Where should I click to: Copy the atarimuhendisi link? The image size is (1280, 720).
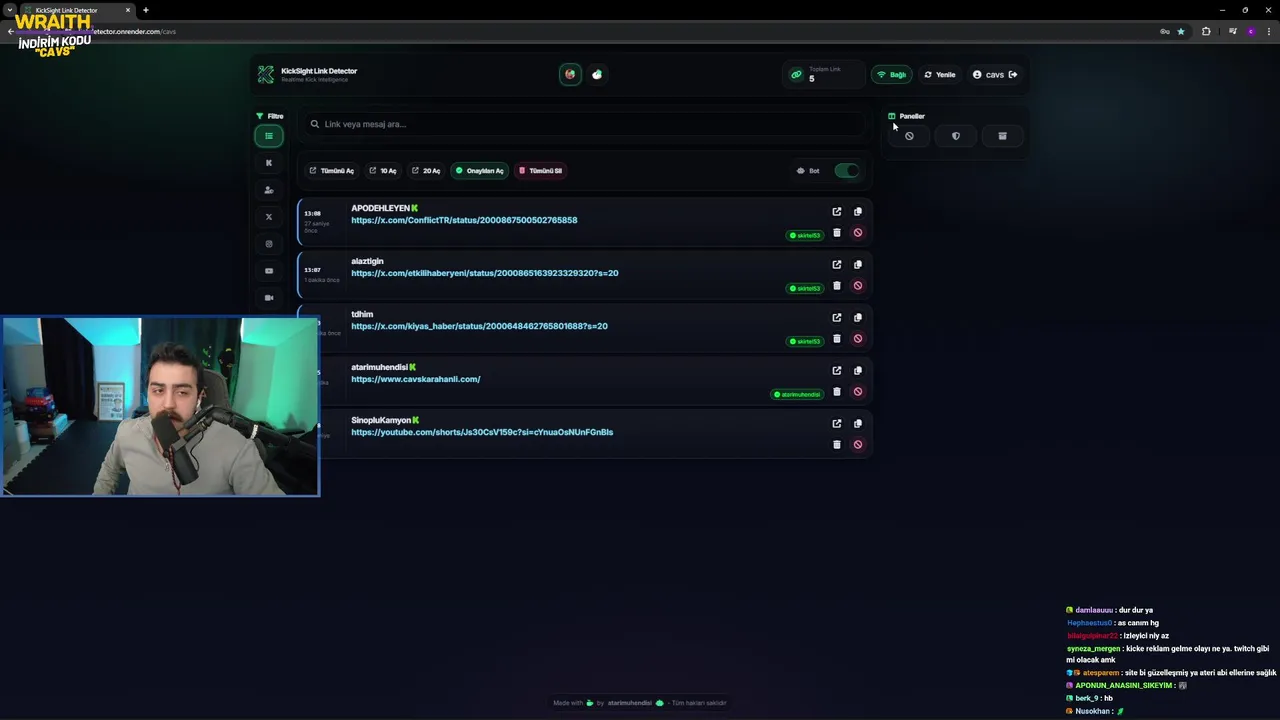pos(858,371)
